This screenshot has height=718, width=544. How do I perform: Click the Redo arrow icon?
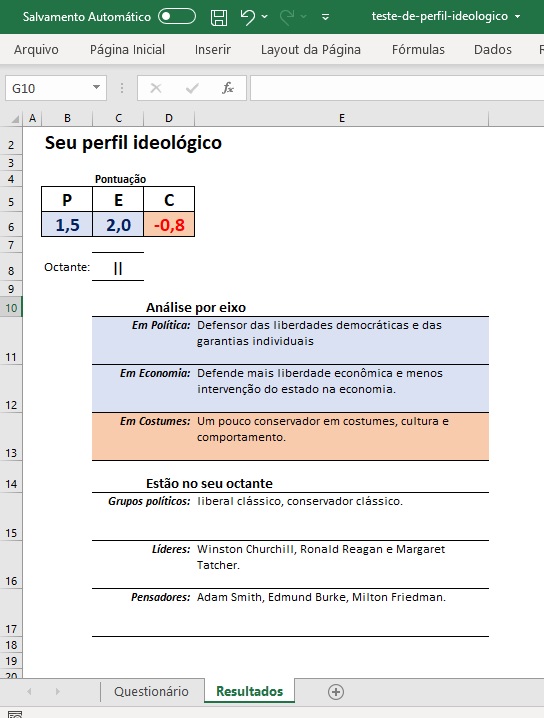(x=287, y=17)
